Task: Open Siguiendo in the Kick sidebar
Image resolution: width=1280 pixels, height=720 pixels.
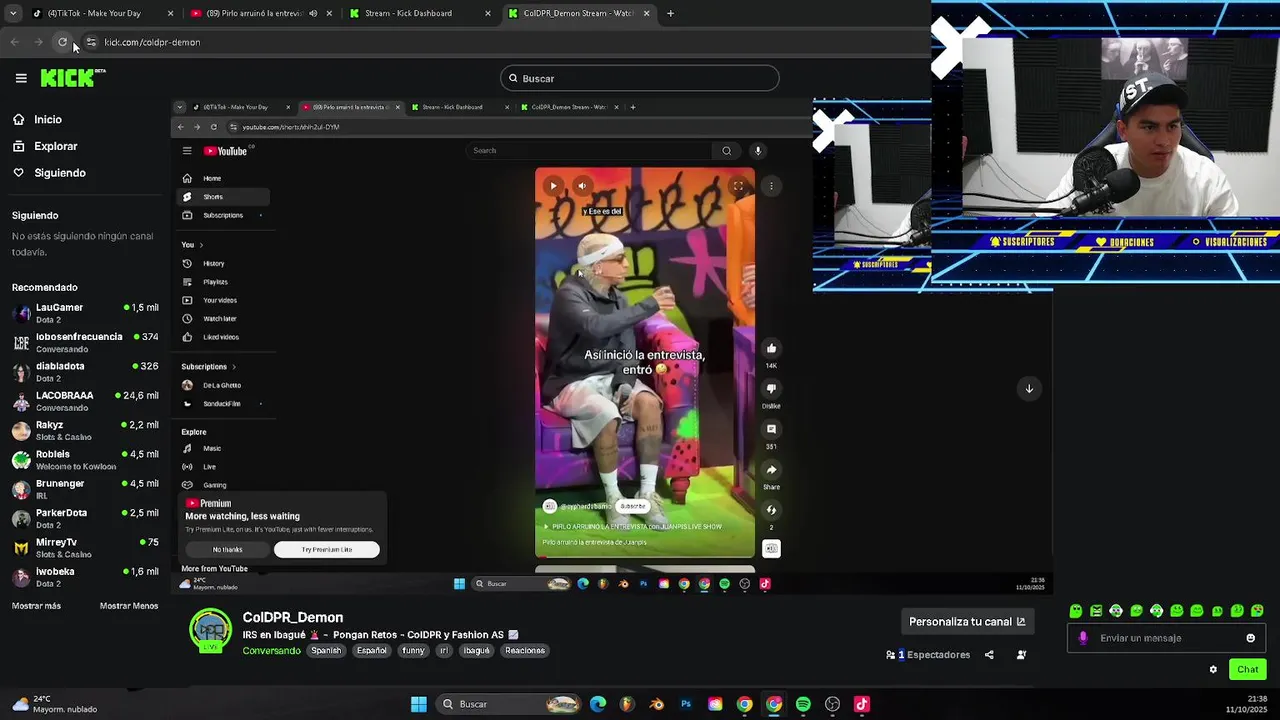Action: coord(50,172)
